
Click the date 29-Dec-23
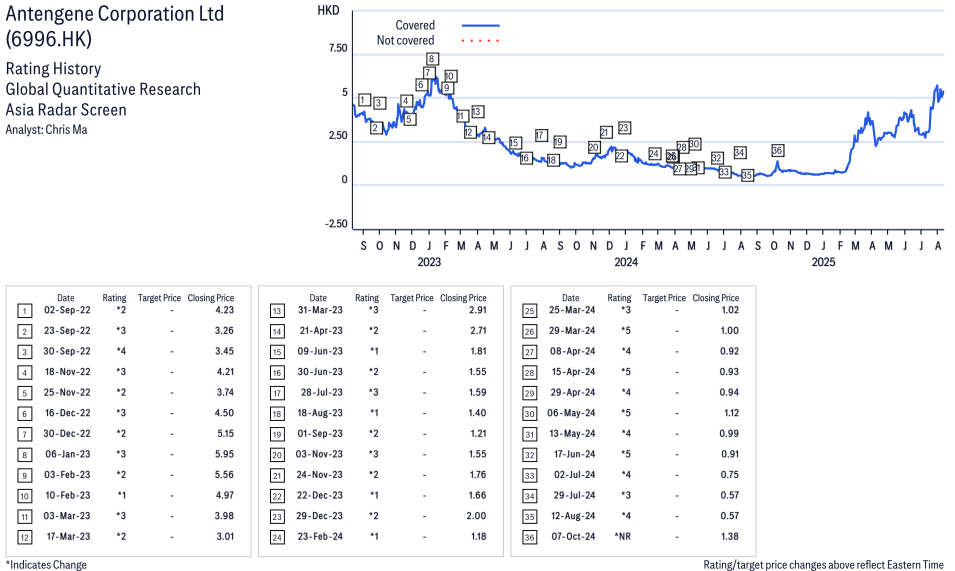coord(320,516)
